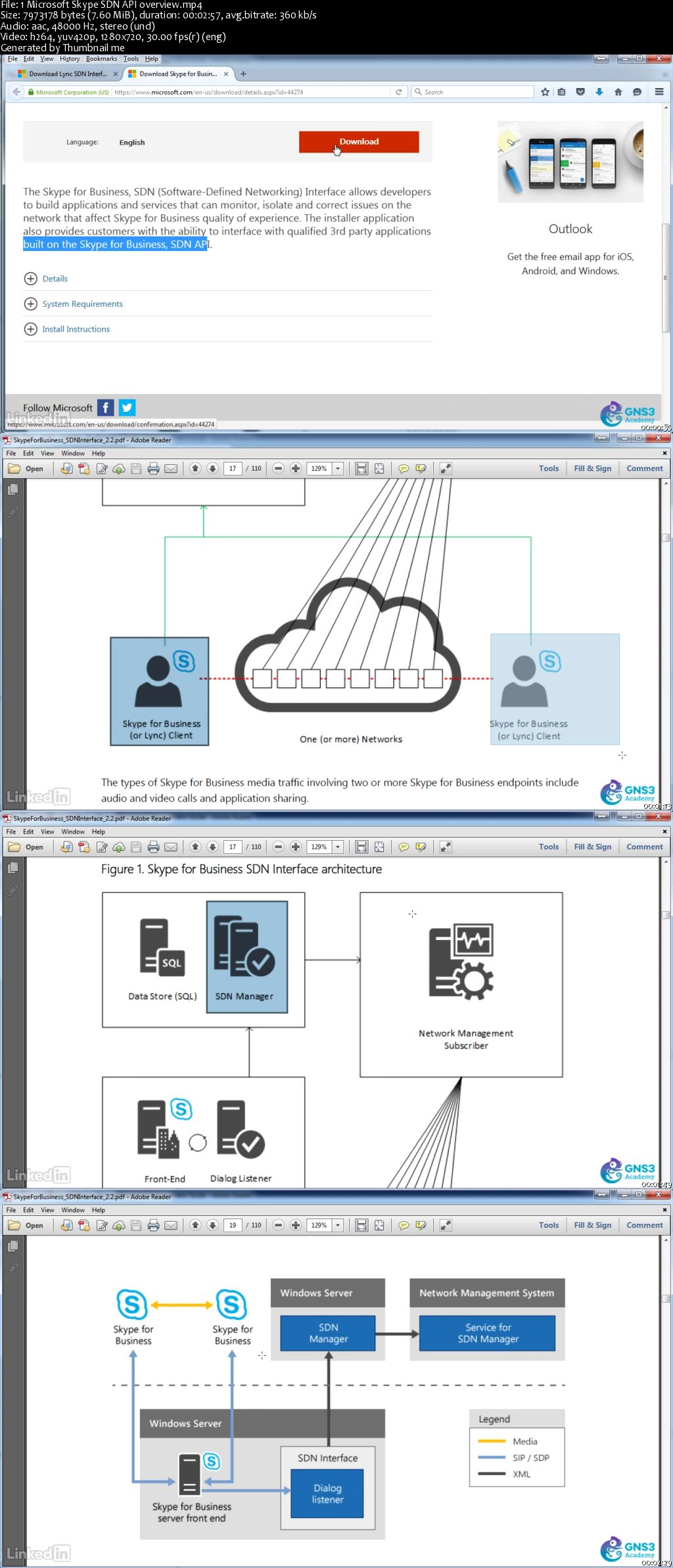Click highlight text icon in Figure 1 Reader window
This screenshot has width=673, height=1568.
tap(421, 847)
